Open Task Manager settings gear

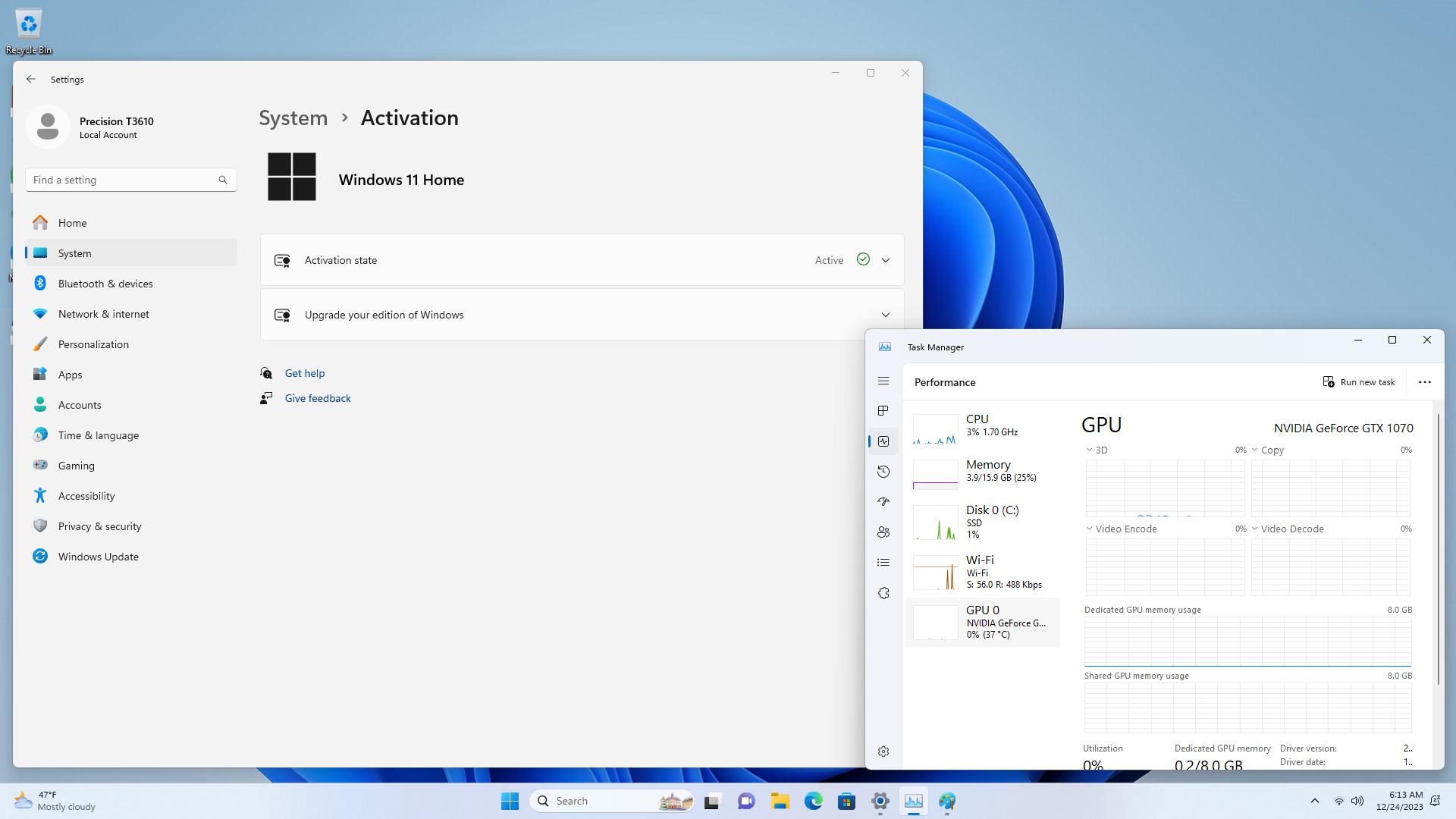(x=883, y=752)
